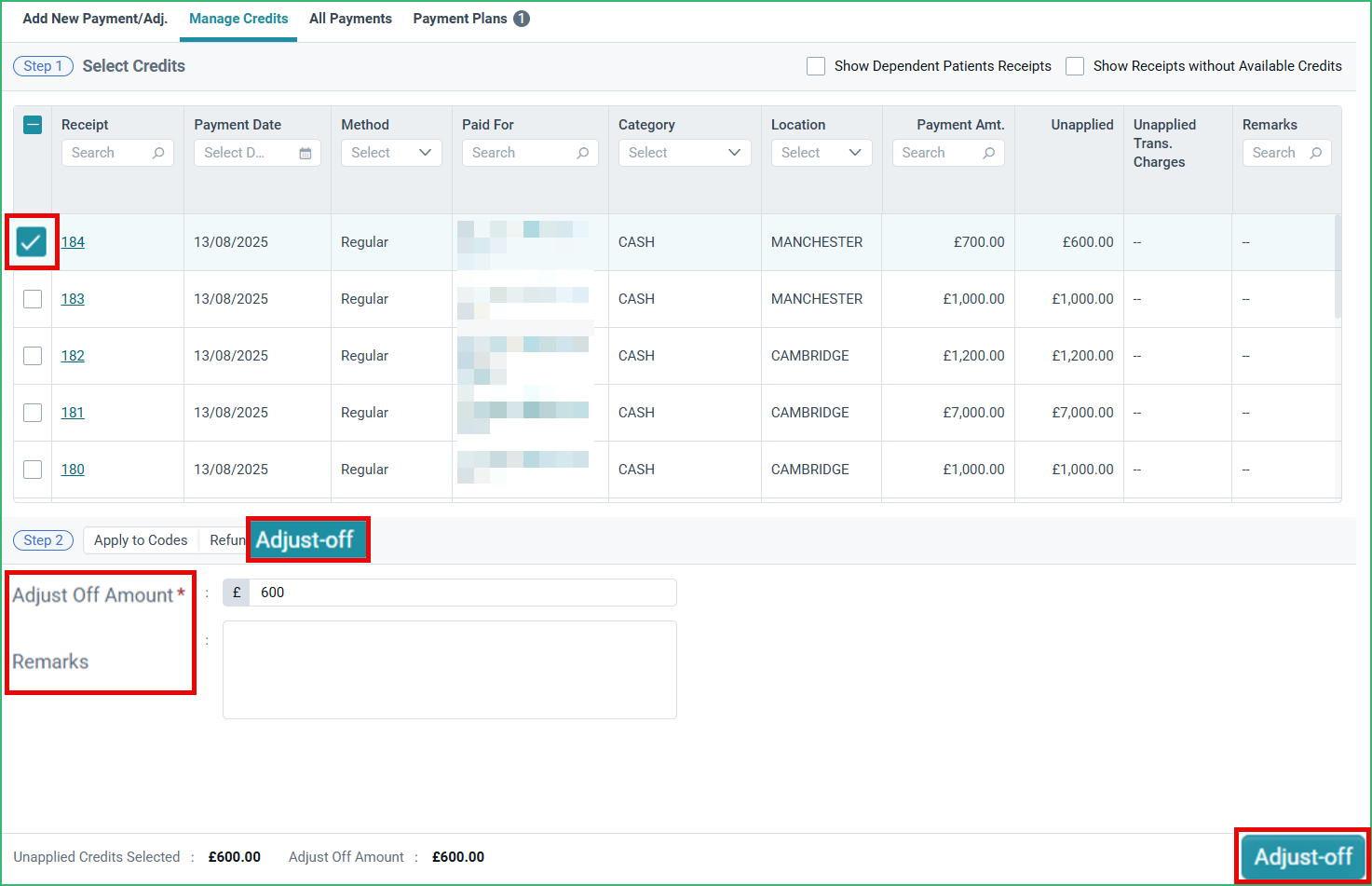
Task: Open receipt 182 link
Action: point(73,356)
